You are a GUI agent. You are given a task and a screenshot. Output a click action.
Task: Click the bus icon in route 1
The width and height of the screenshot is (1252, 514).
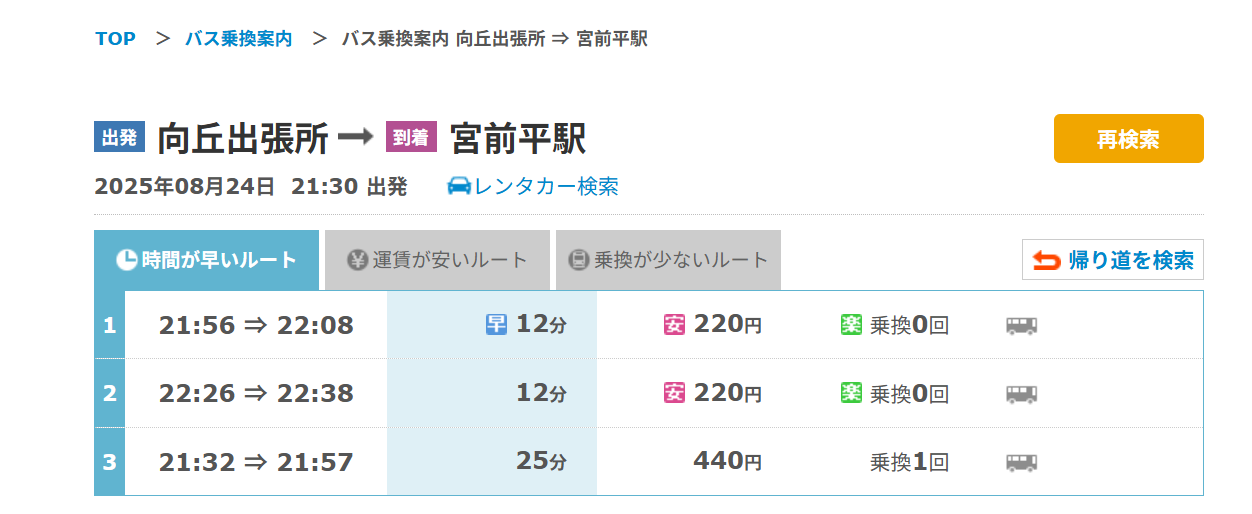[x=1021, y=325]
